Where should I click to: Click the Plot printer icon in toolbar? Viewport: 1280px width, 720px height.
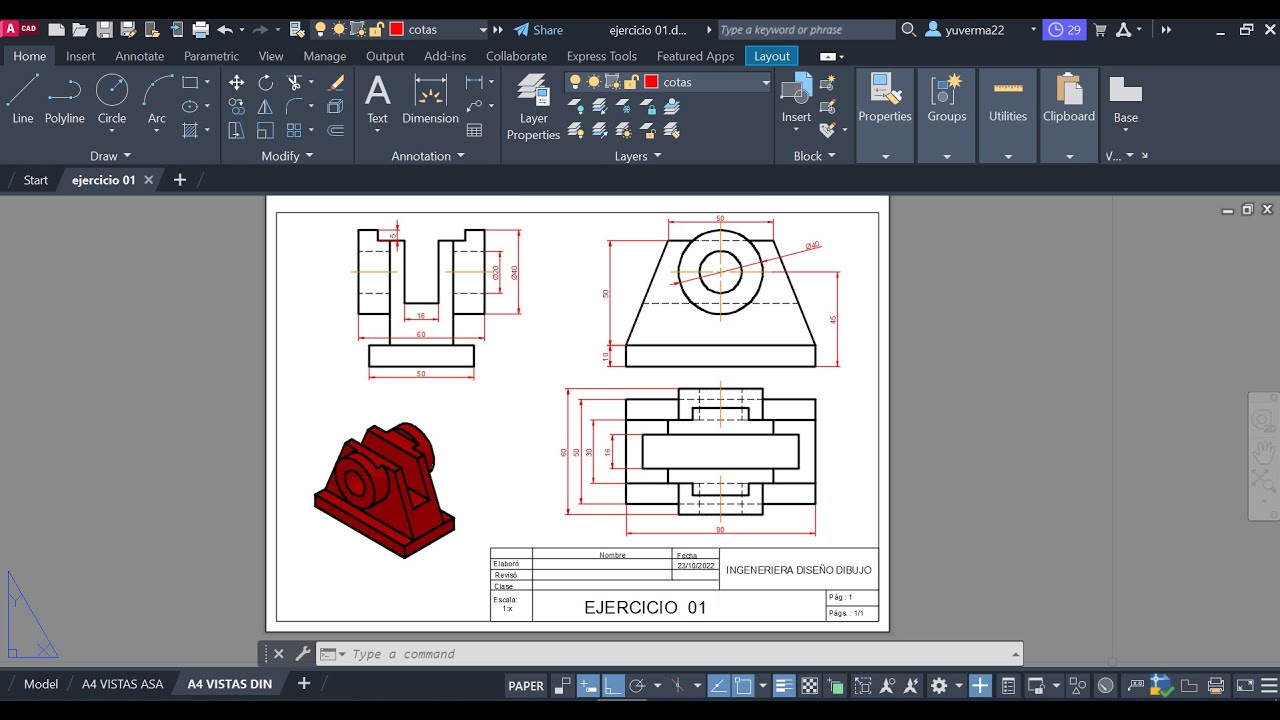click(200, 30)
